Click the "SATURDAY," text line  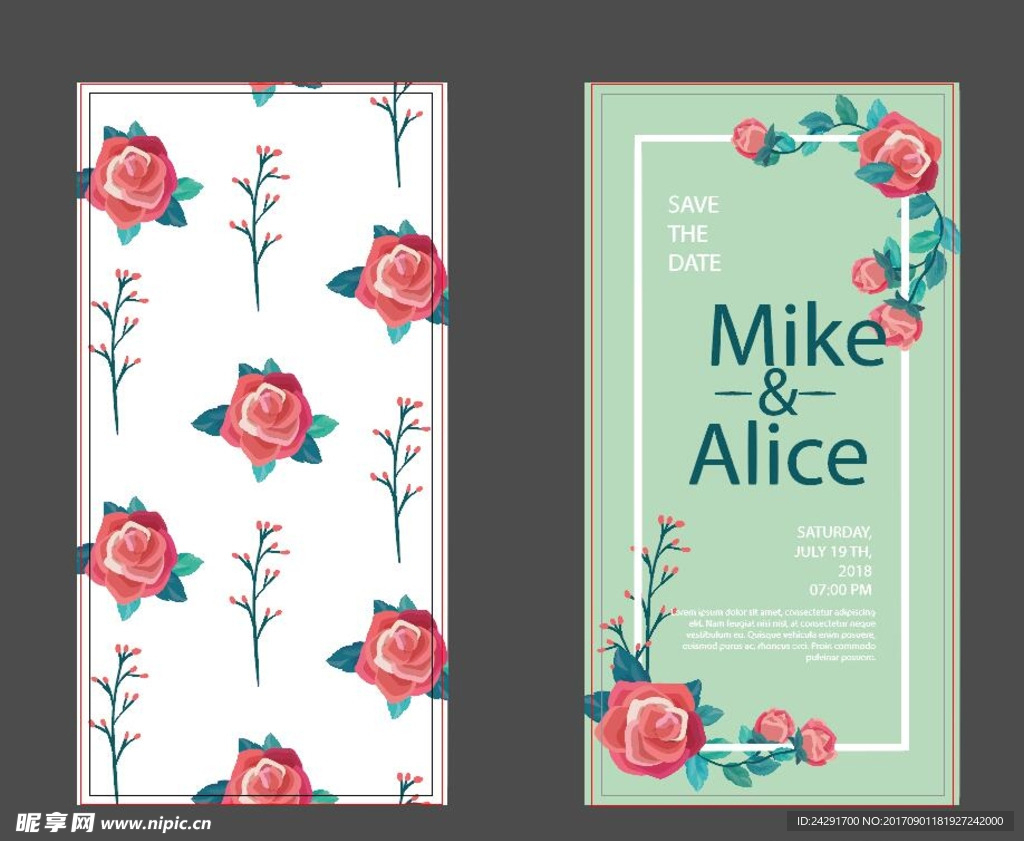click(833, 532)
